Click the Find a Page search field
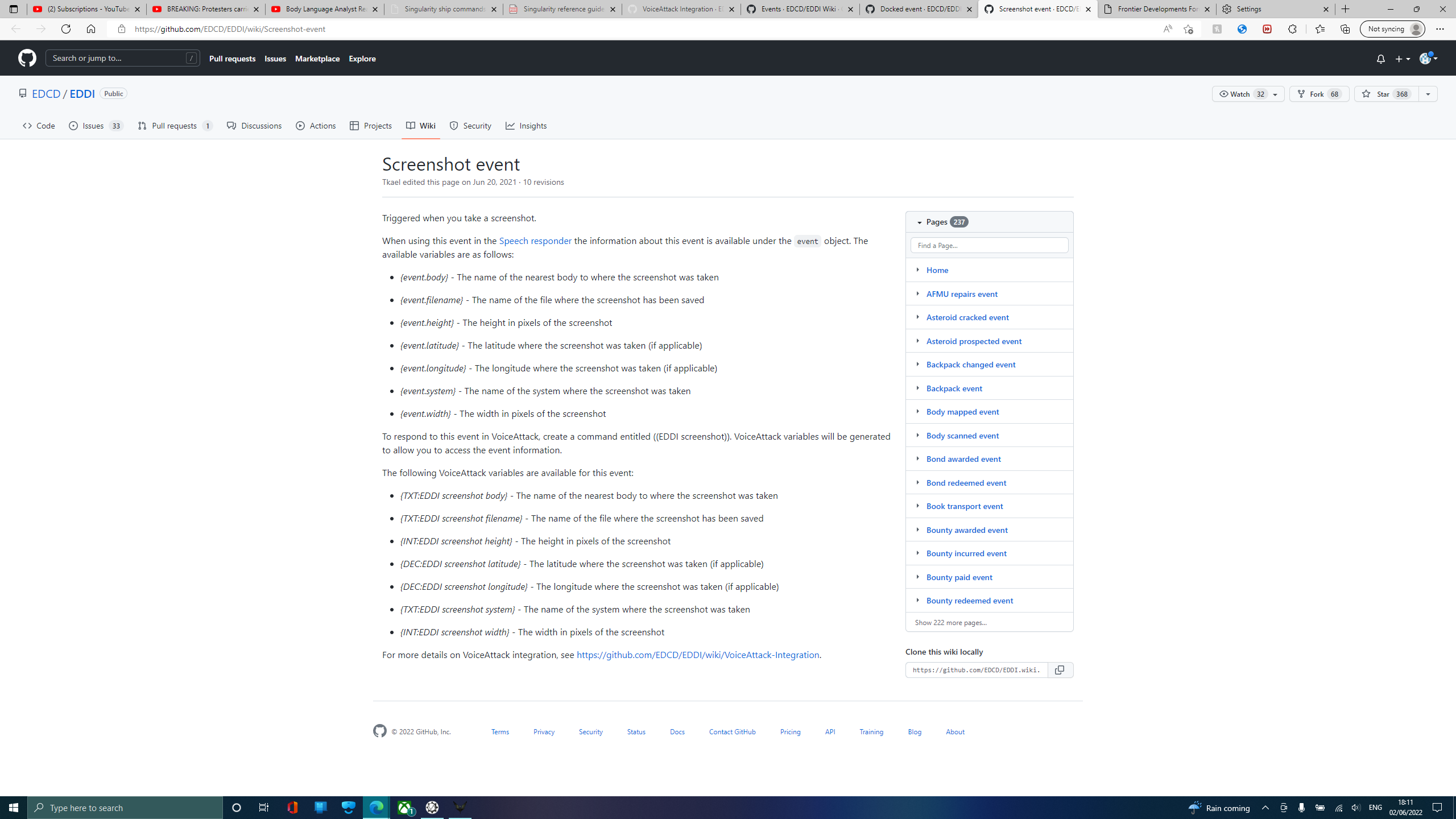Screen dimensions: 1456x819 coord(989,245)
